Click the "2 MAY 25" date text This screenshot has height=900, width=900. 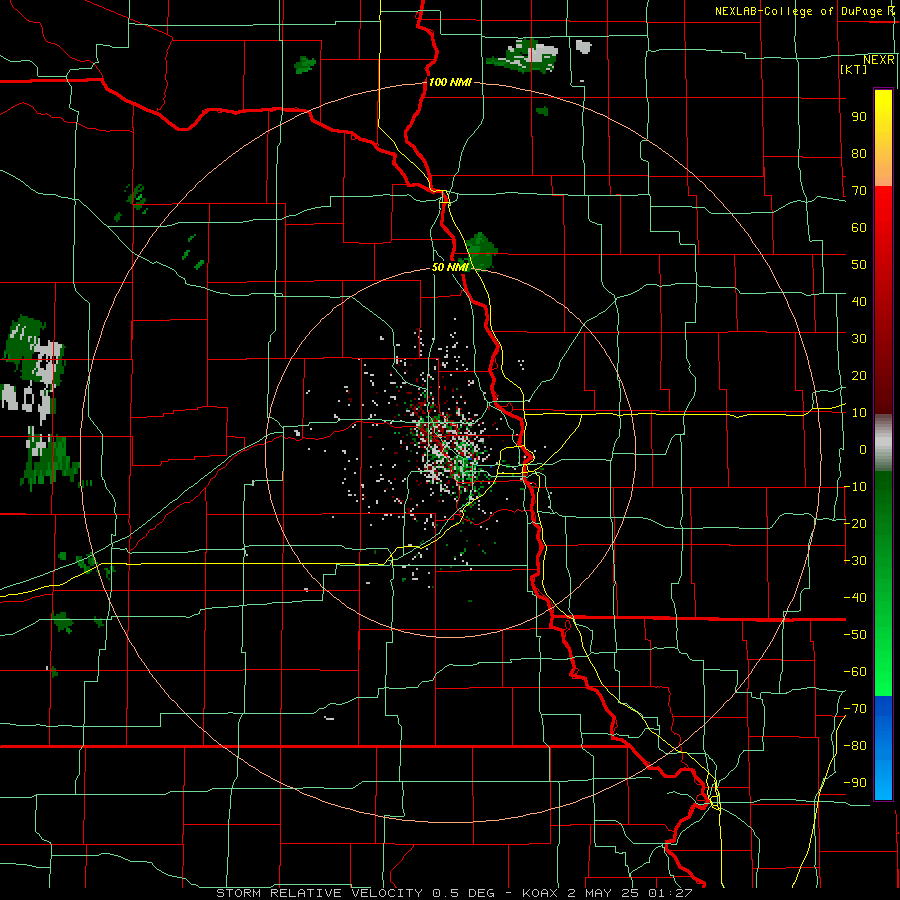(604, 893)
